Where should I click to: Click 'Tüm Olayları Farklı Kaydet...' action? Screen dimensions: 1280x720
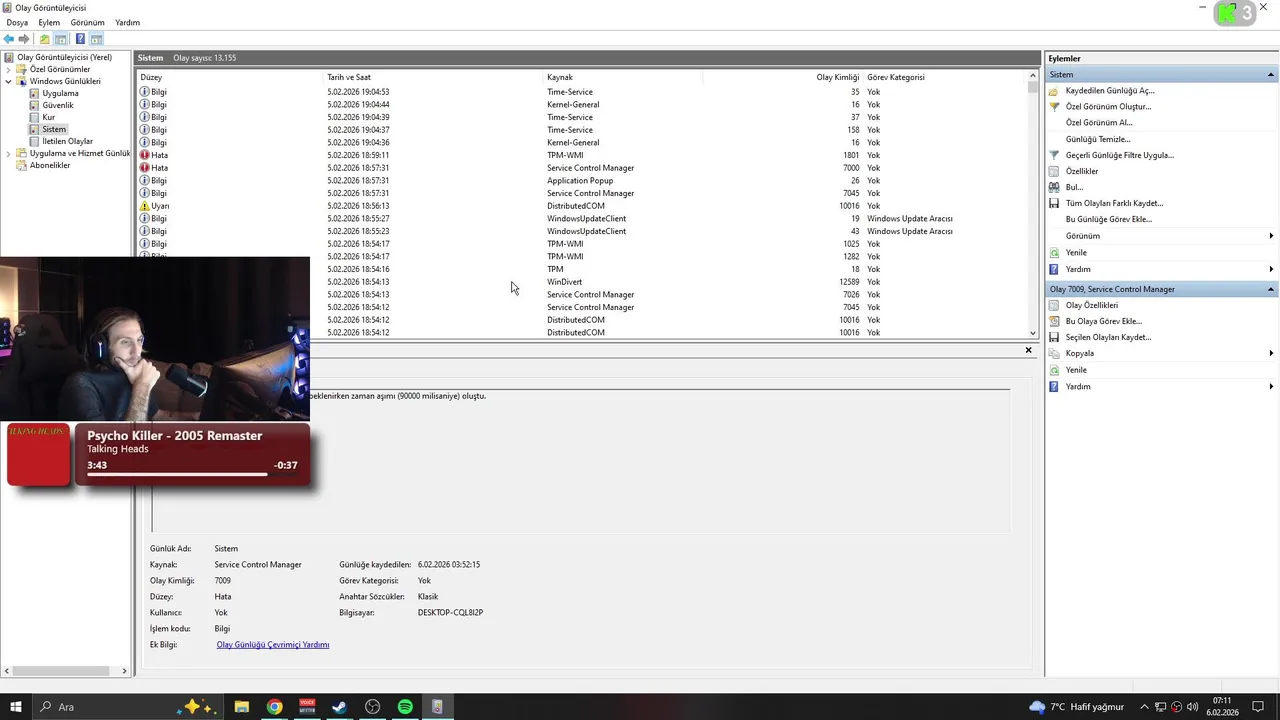pyautogui.click(x=1114, y=203)
